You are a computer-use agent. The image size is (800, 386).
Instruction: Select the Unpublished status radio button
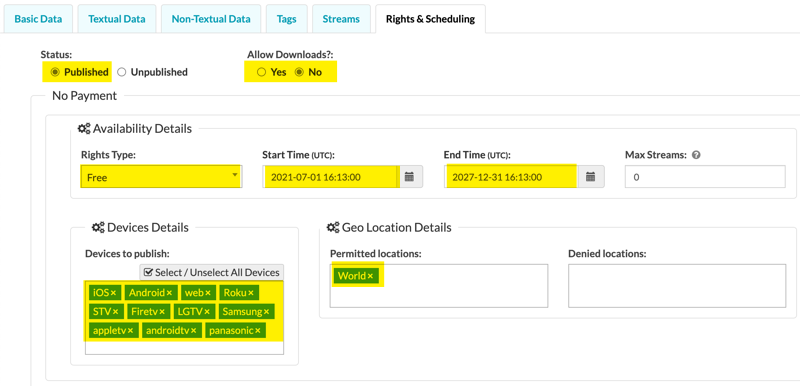[x=121, y=72]
